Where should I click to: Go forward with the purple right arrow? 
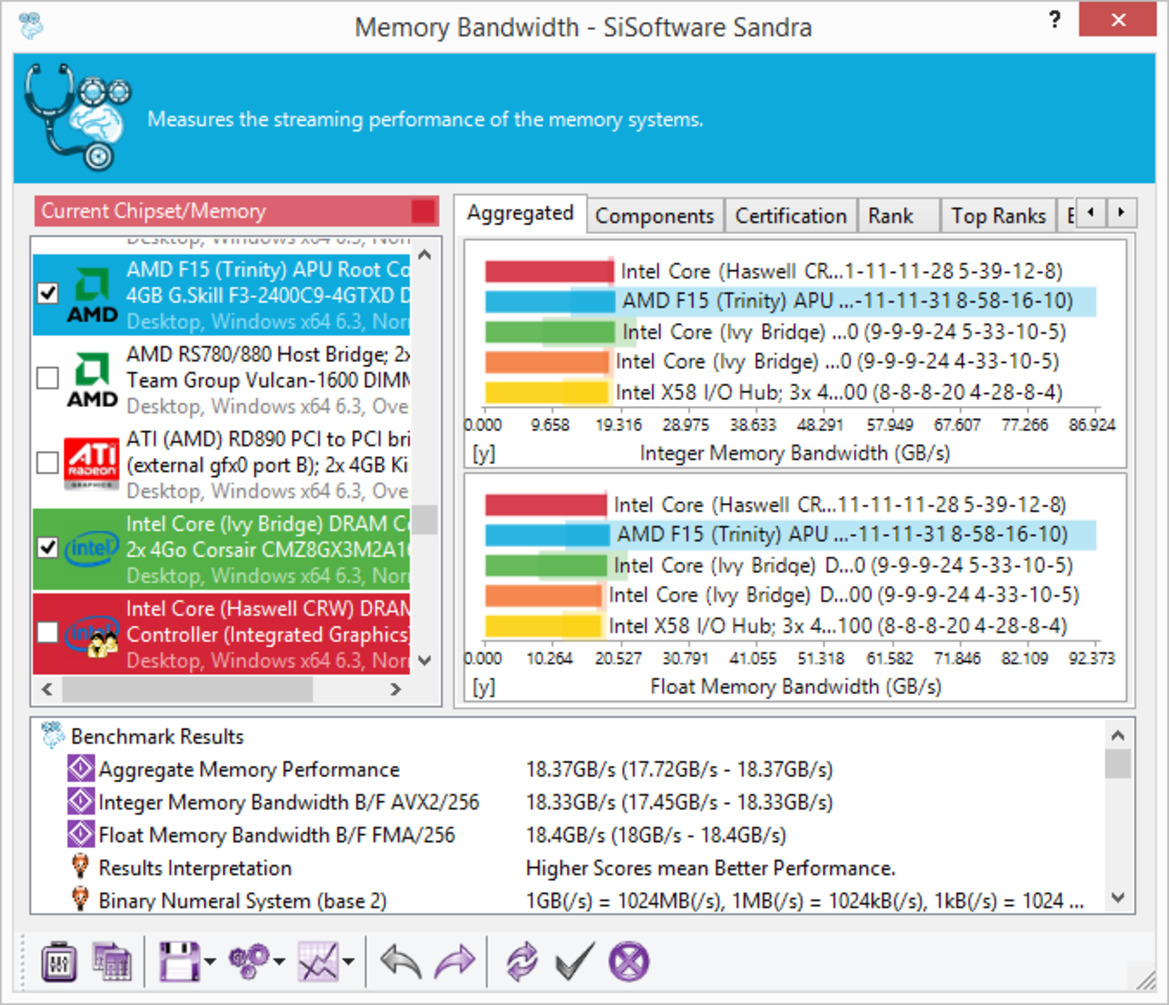click(455, 962)
